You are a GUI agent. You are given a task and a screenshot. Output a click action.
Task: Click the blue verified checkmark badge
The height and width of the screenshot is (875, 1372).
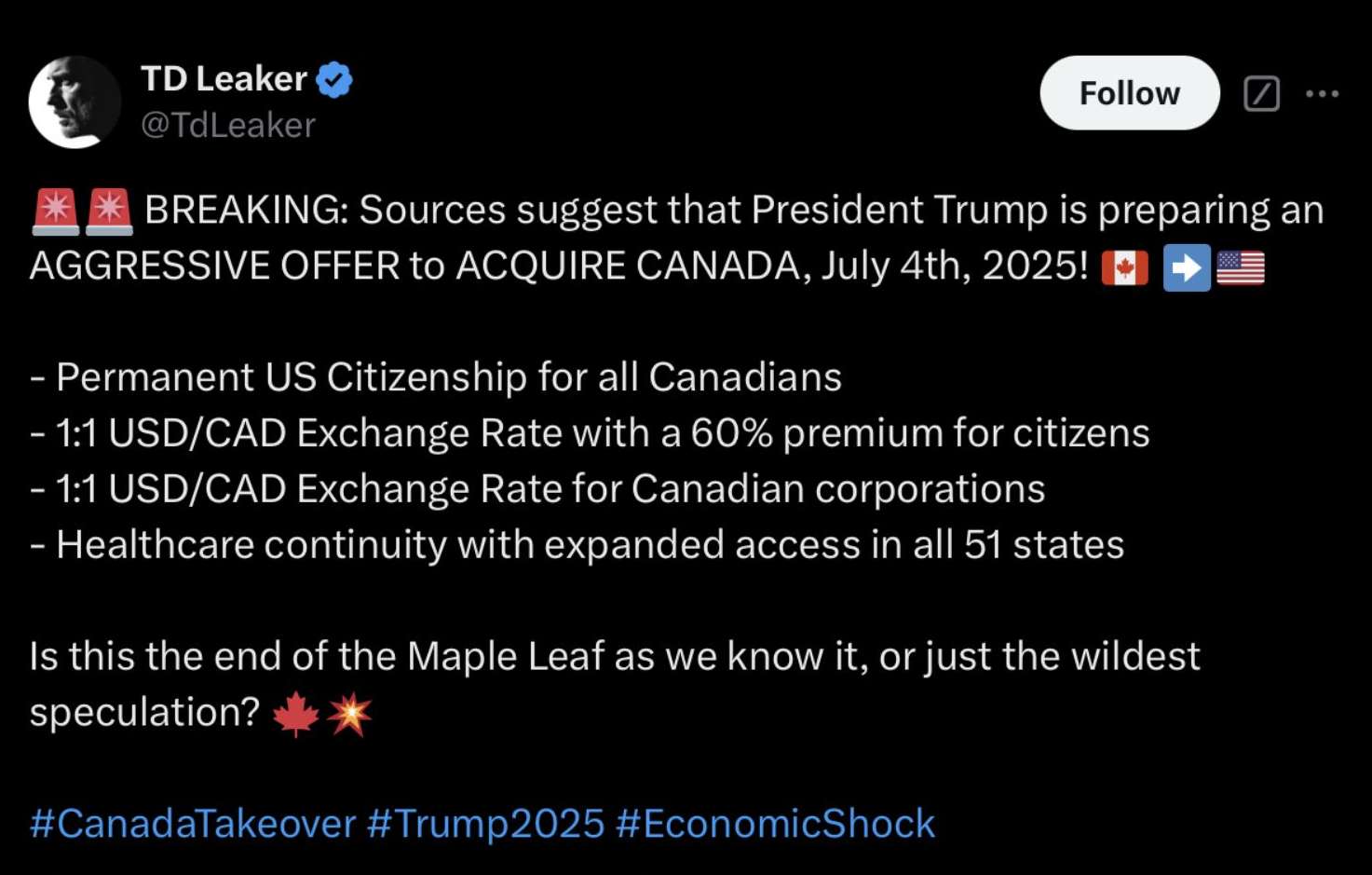tap(334, 80)
